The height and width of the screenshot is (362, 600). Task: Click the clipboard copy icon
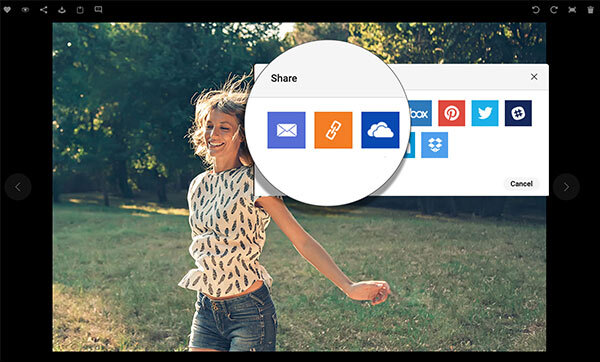80,10
